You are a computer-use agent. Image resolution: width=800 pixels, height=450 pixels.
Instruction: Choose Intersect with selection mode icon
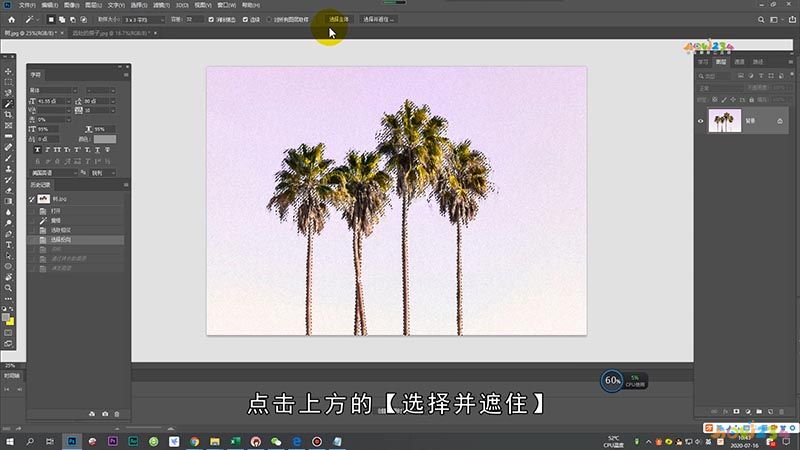point(84,19)
